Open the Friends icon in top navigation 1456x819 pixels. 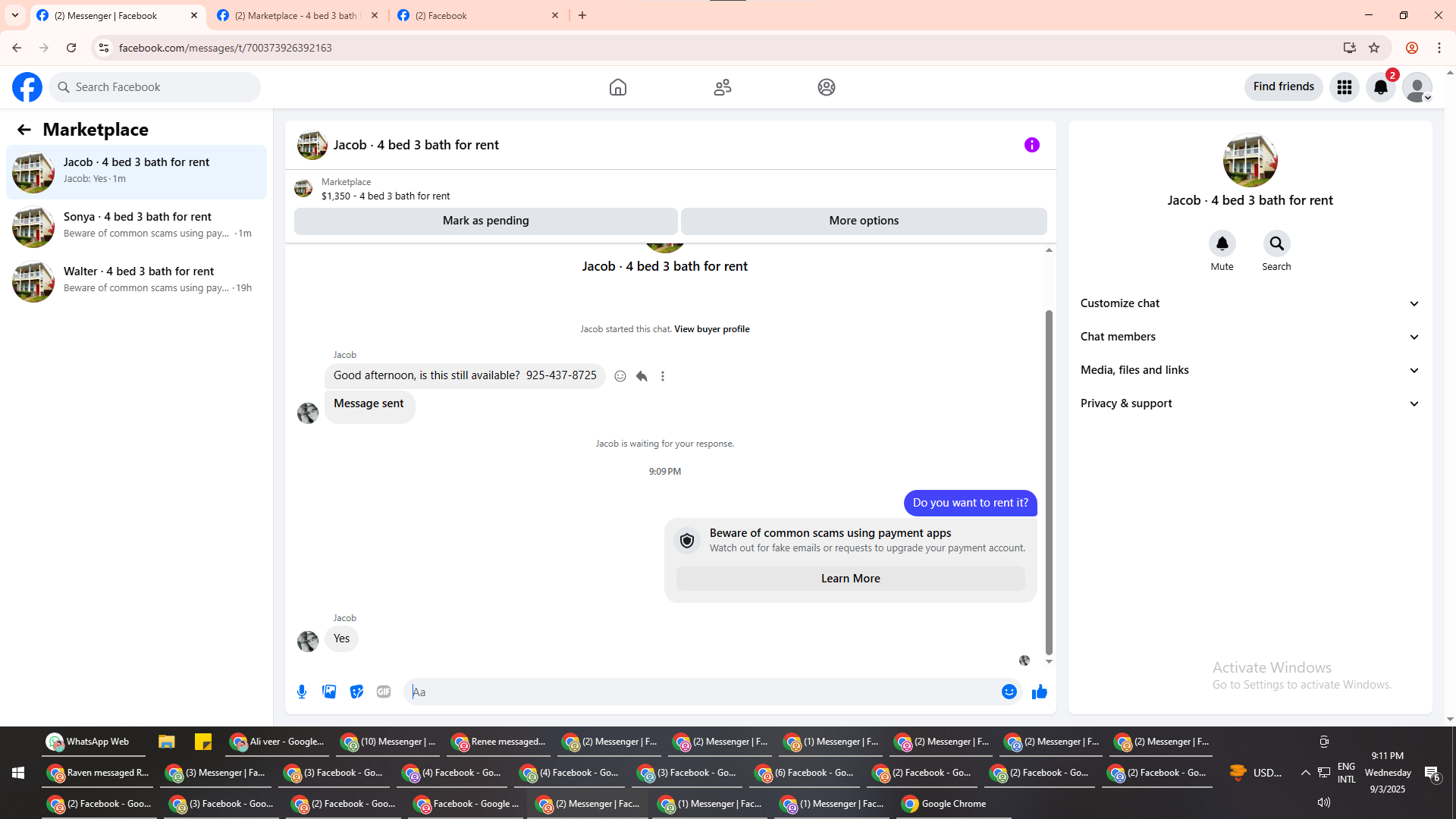coord(723,87)
